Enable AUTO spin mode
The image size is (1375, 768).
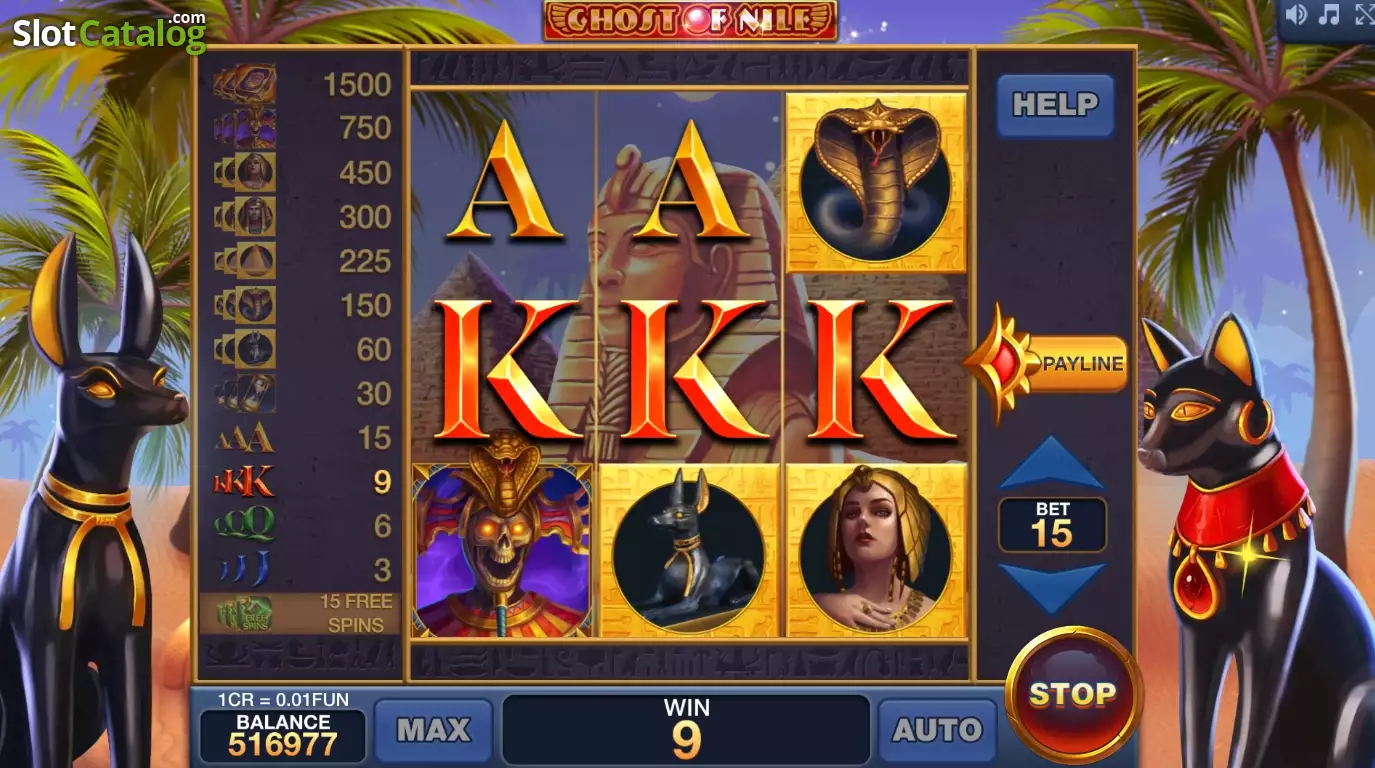(x=937, y=730)
